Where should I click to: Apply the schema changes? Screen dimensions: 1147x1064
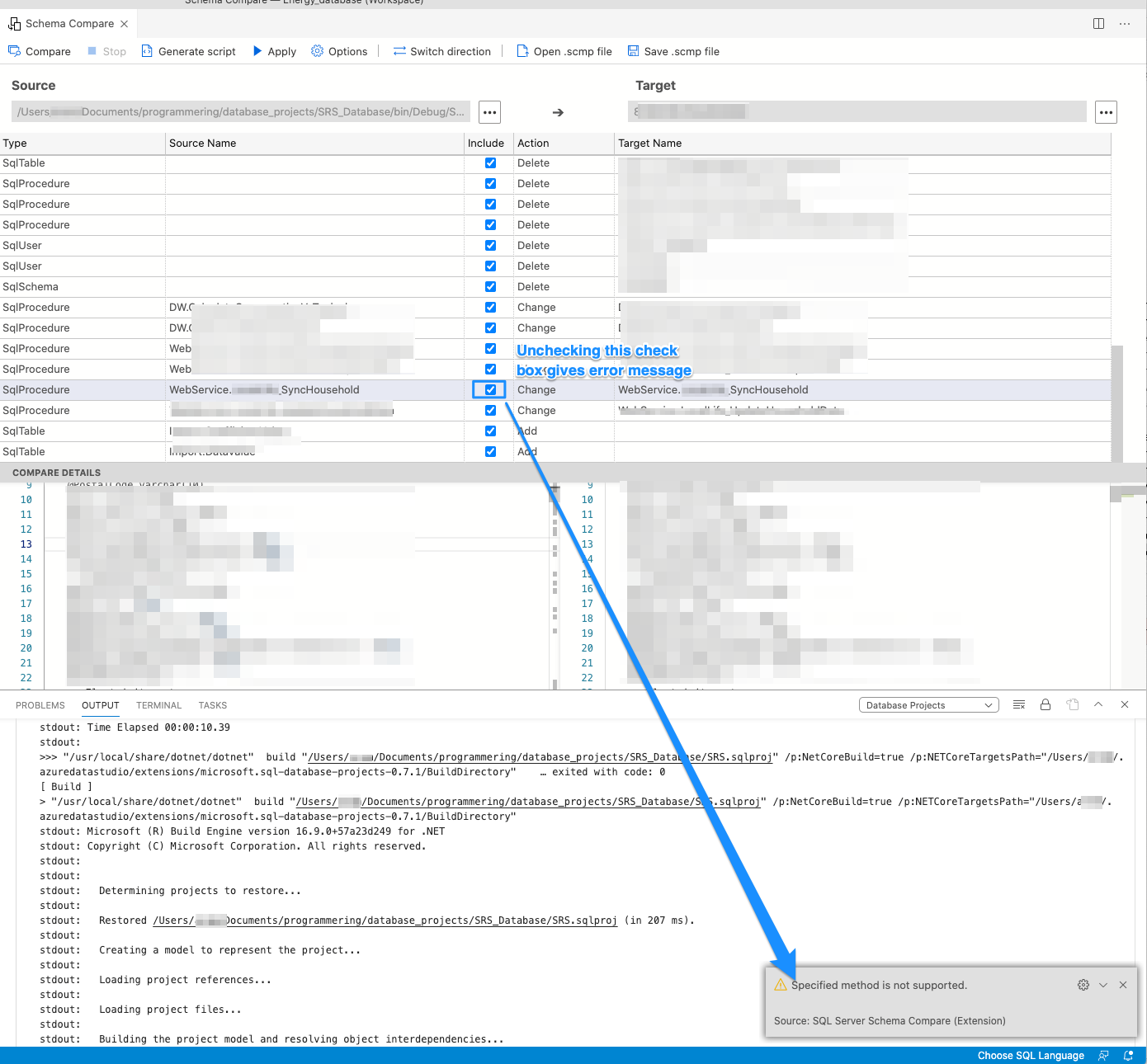tap(274, 51)
